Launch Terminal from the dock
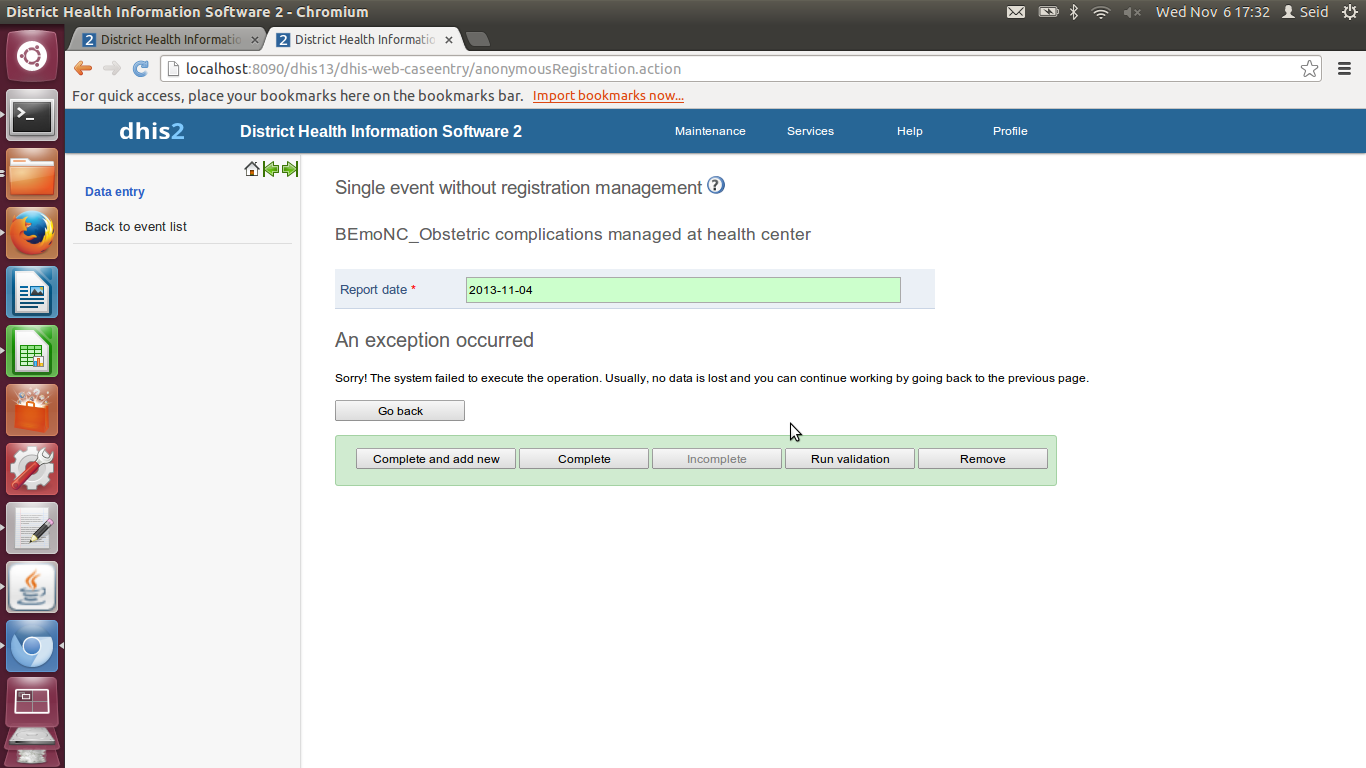 pyautogui.click(x=32, y=116)
